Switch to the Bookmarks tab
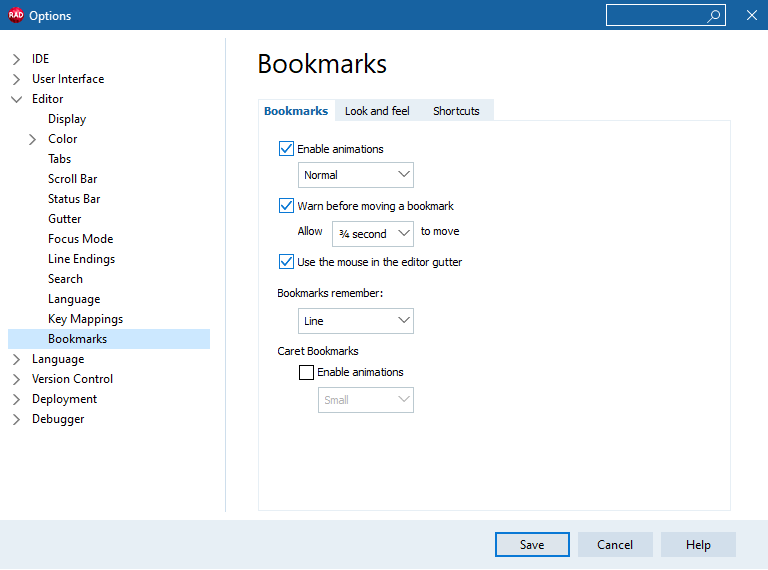This screenshot has width=768, height=570. (296, 111)
